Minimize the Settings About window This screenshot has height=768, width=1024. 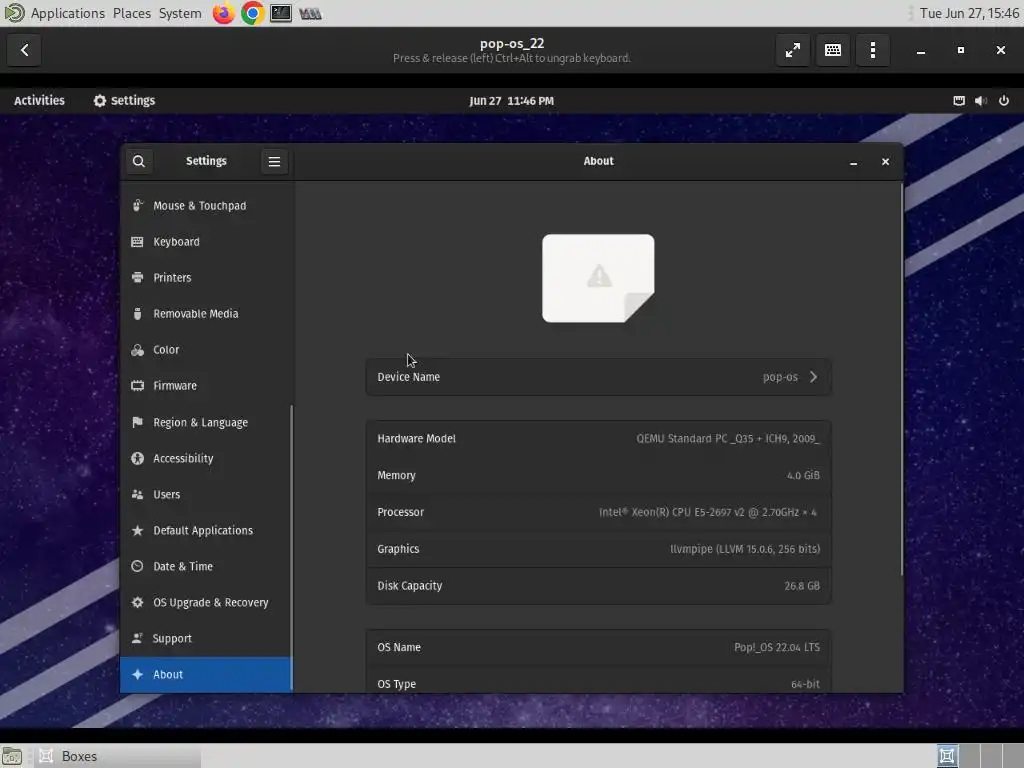(853, 162)
